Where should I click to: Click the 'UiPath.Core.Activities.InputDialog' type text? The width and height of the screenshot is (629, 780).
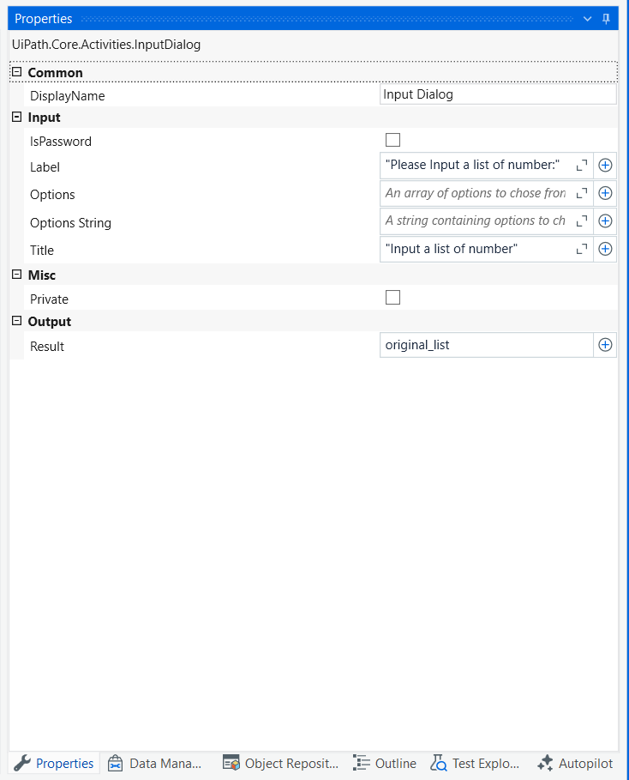106,45
